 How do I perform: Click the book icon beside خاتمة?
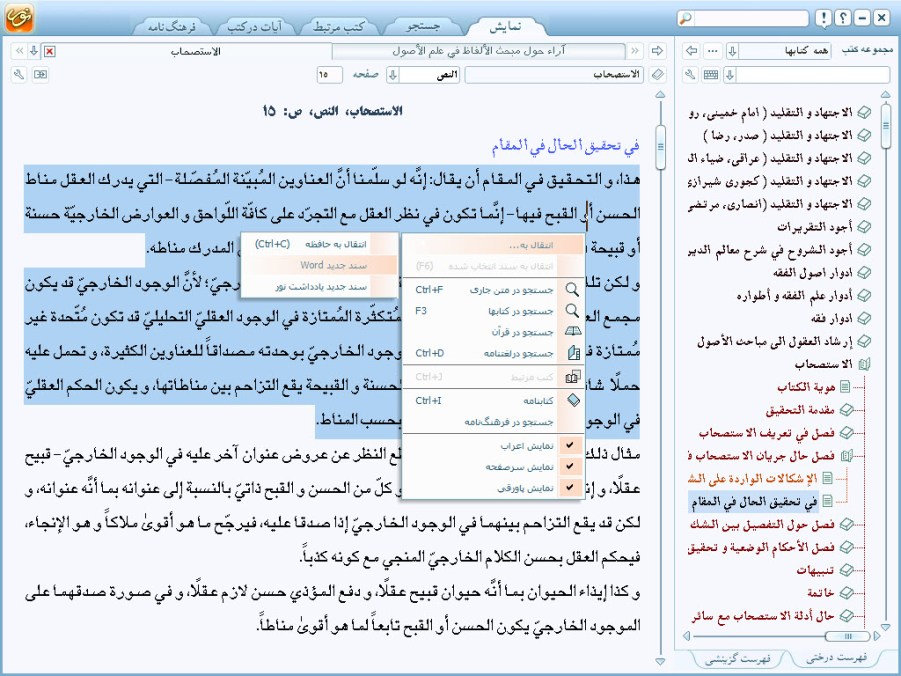click(845, 593)
